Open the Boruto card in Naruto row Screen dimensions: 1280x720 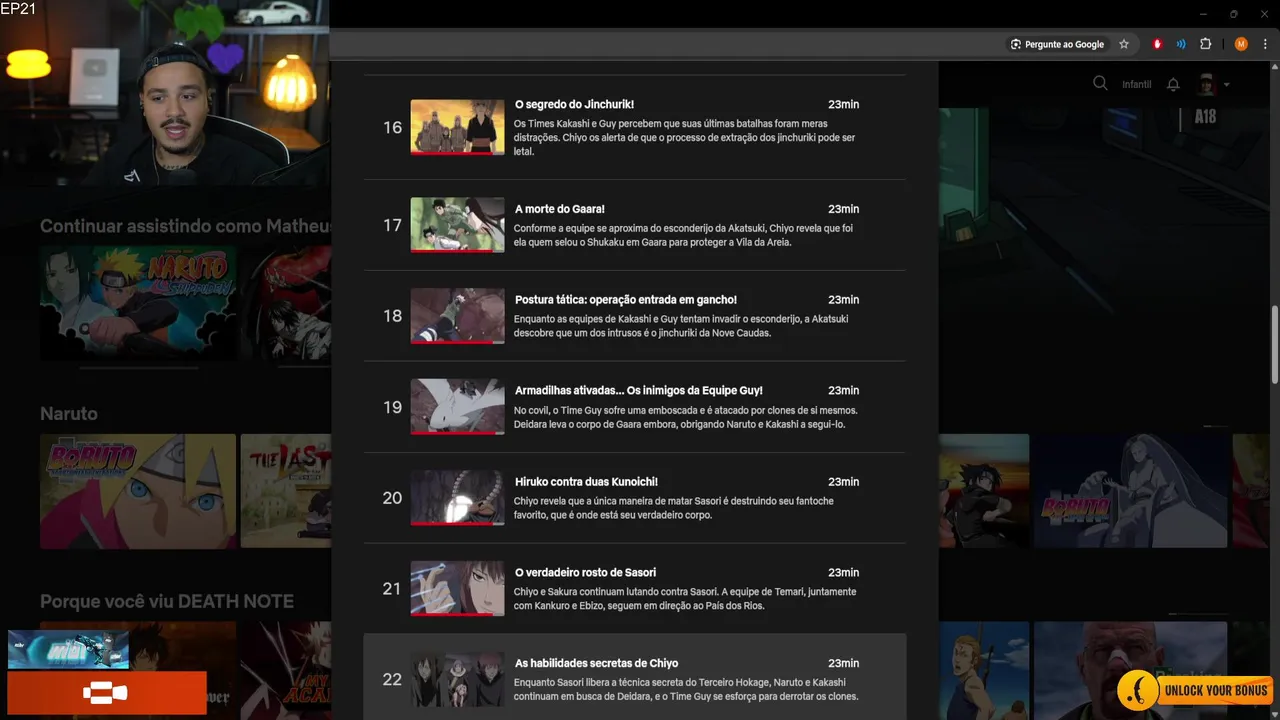138,491
